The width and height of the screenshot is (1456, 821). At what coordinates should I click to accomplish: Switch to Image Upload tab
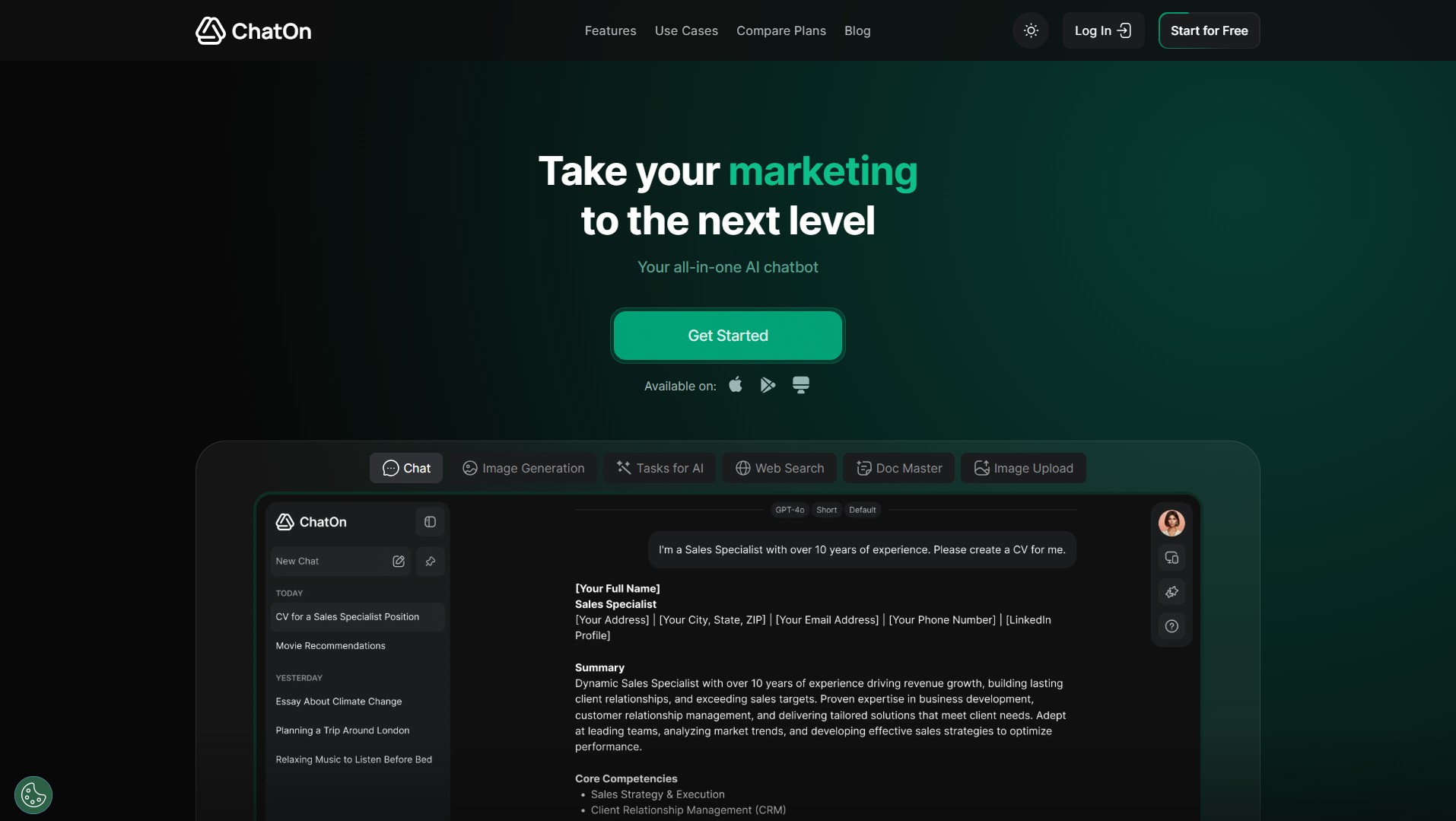point(1023,468)
